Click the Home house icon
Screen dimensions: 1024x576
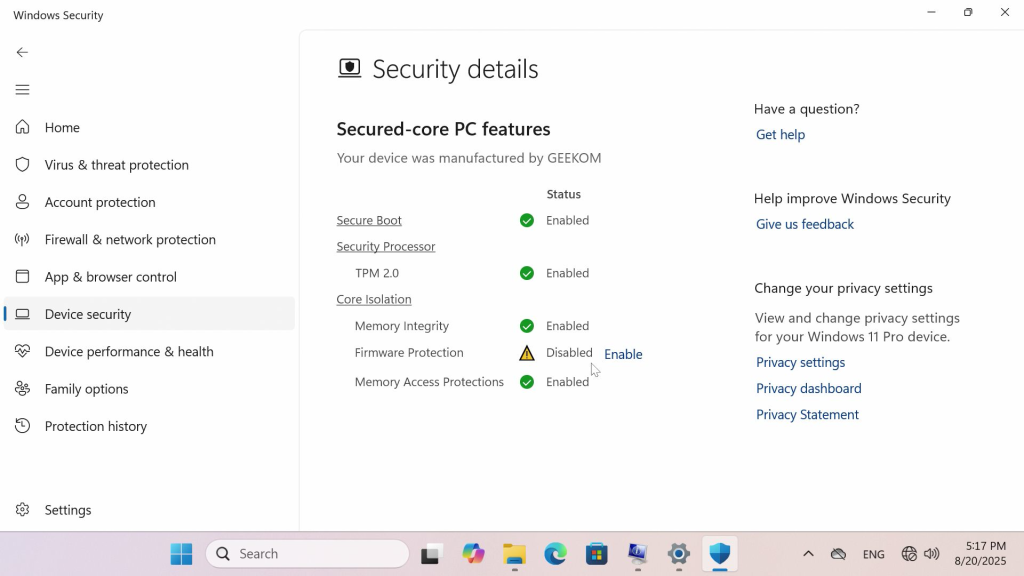pyautogui.click(x=22, y=127)
